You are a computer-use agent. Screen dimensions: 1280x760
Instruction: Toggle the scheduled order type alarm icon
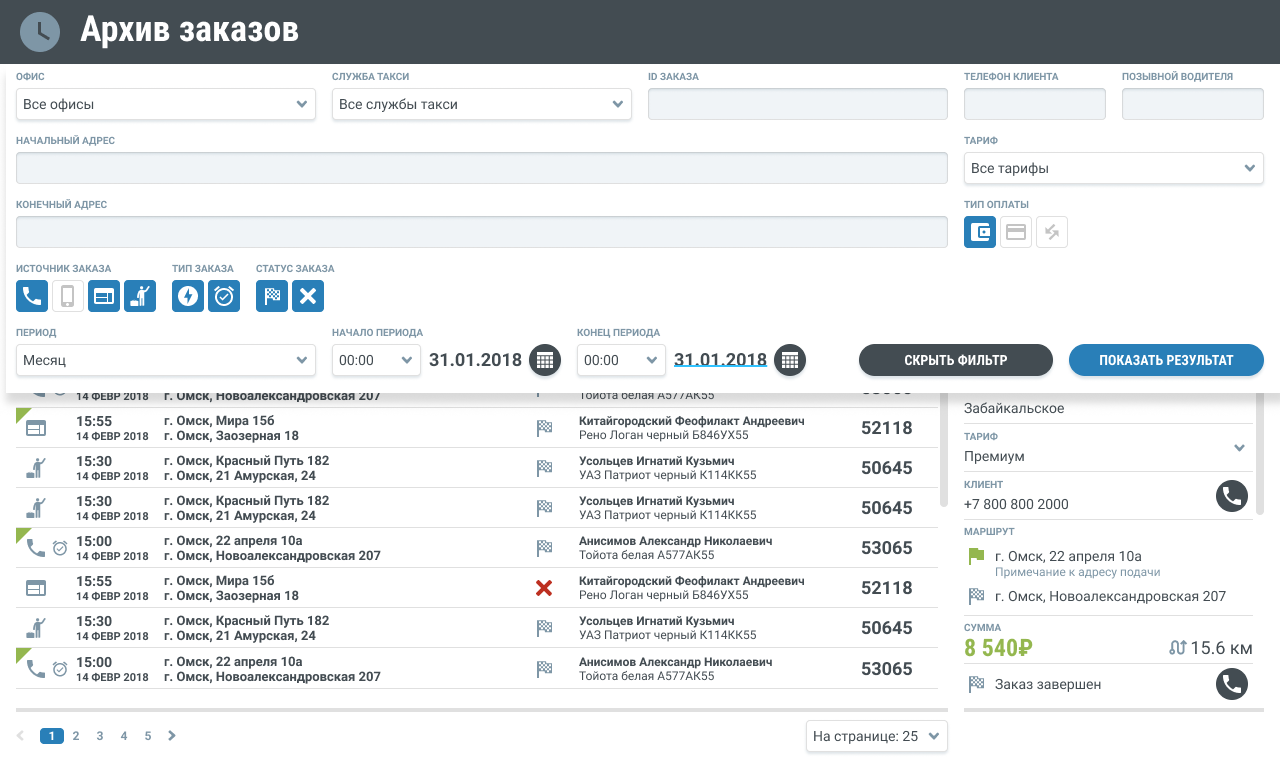click(x=224, y=296)
